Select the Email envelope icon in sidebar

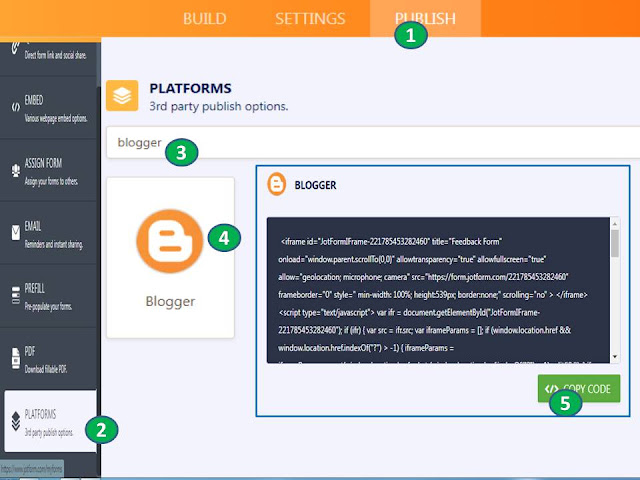click(x=16, y=233)
